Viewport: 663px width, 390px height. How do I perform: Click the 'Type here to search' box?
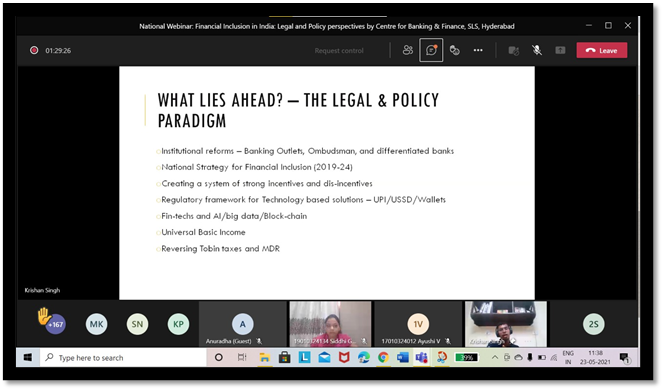(123, 358)
